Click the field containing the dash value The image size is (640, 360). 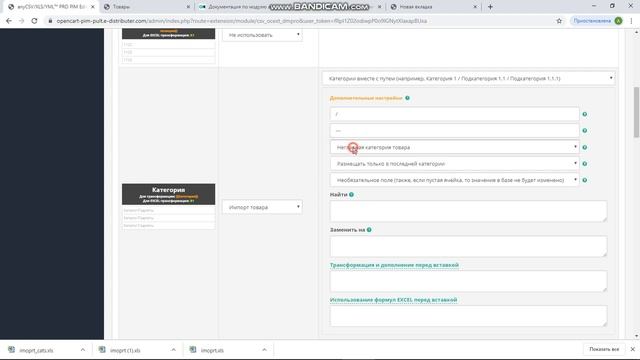454,131
